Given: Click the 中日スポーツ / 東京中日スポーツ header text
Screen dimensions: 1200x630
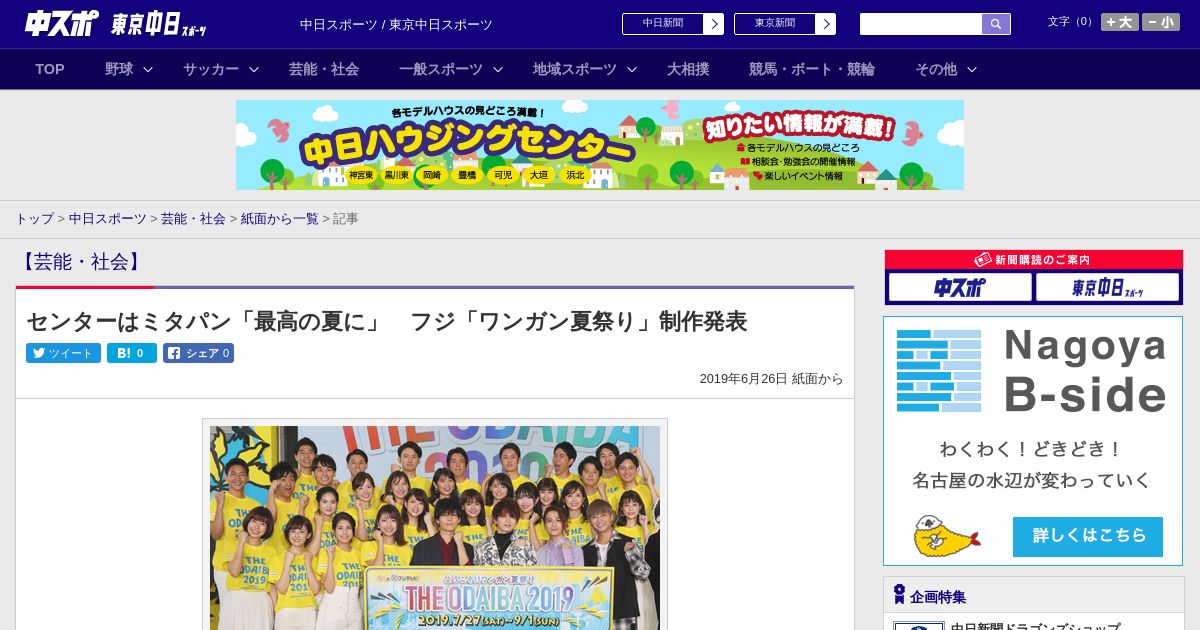Looking at the screenshot, I should pos(396,24).
